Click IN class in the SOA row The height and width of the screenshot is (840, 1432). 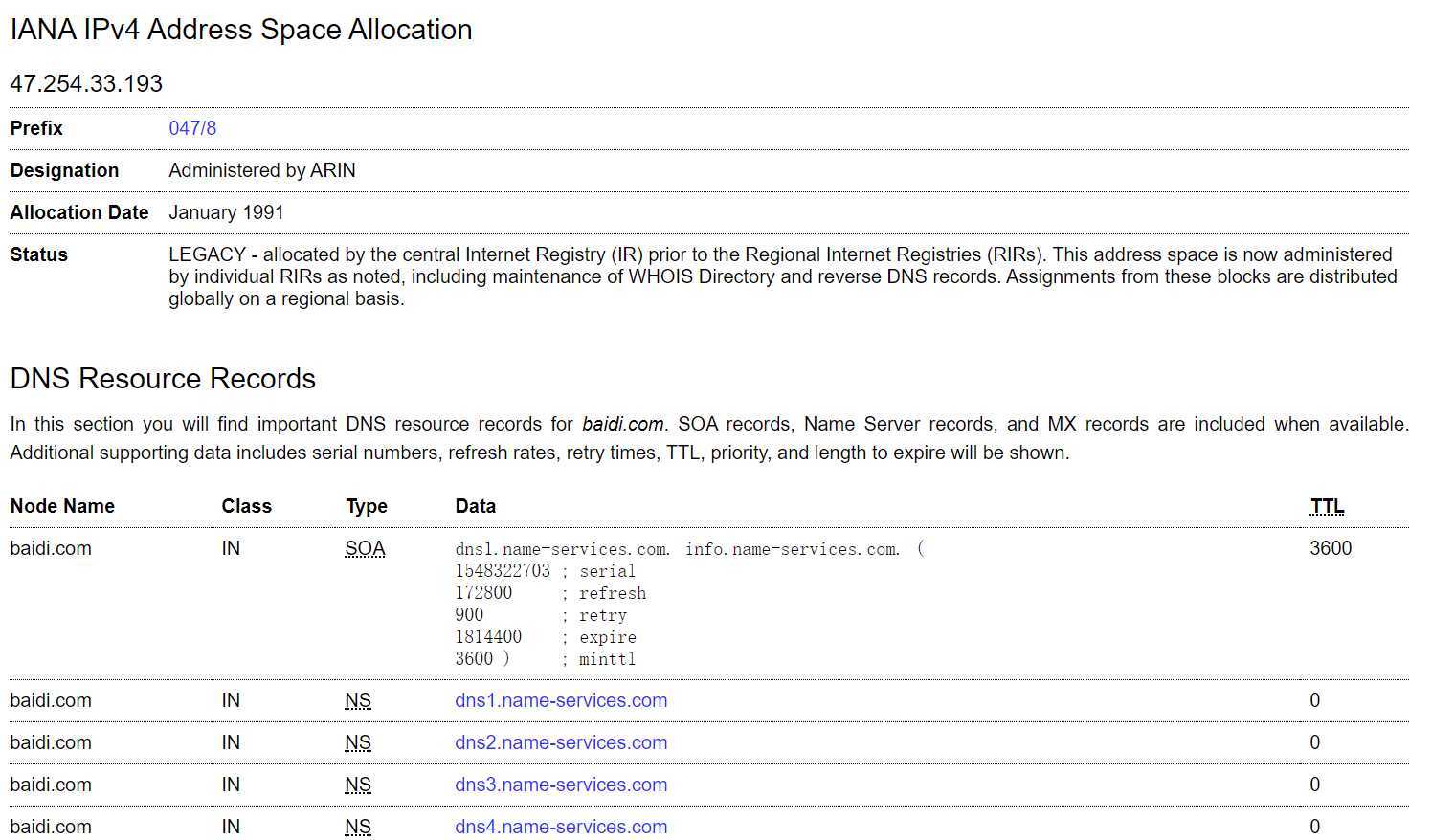click(231, 549)
